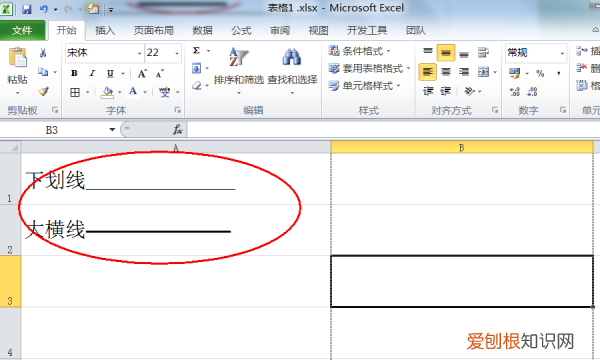Viewport: 600px width, 360px height.
Task: Click the Copy icon
Action: (x=43, y=72)
